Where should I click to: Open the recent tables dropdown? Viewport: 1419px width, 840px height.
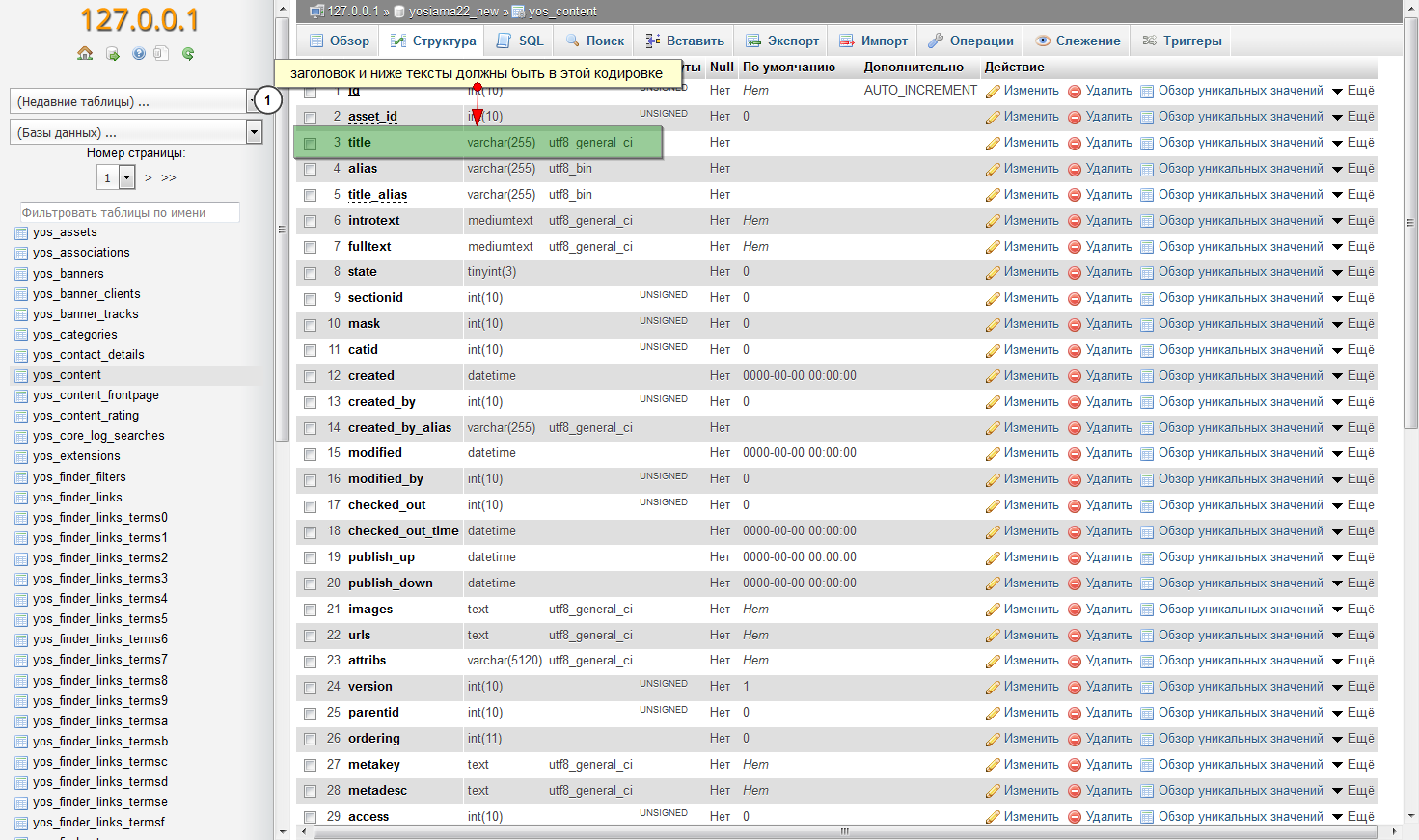pos(136,101)
